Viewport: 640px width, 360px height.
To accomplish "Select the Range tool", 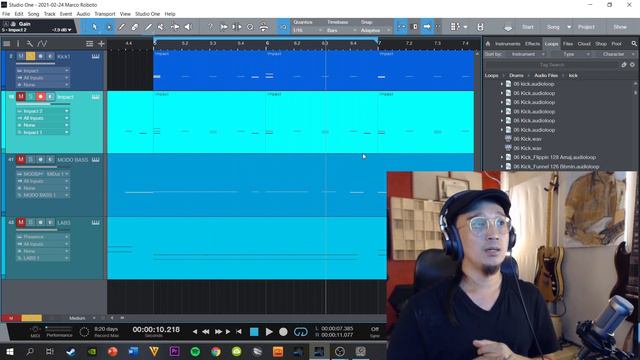I will 109,27.
